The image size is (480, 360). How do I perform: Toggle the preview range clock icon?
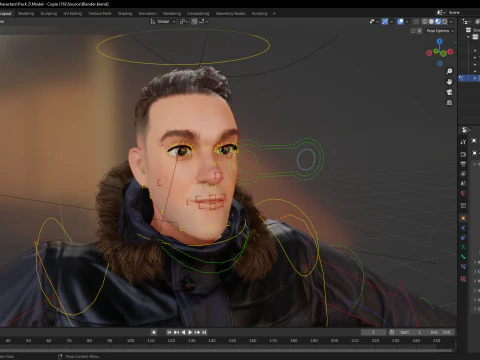pyautogui.click(x=392, y=332)
